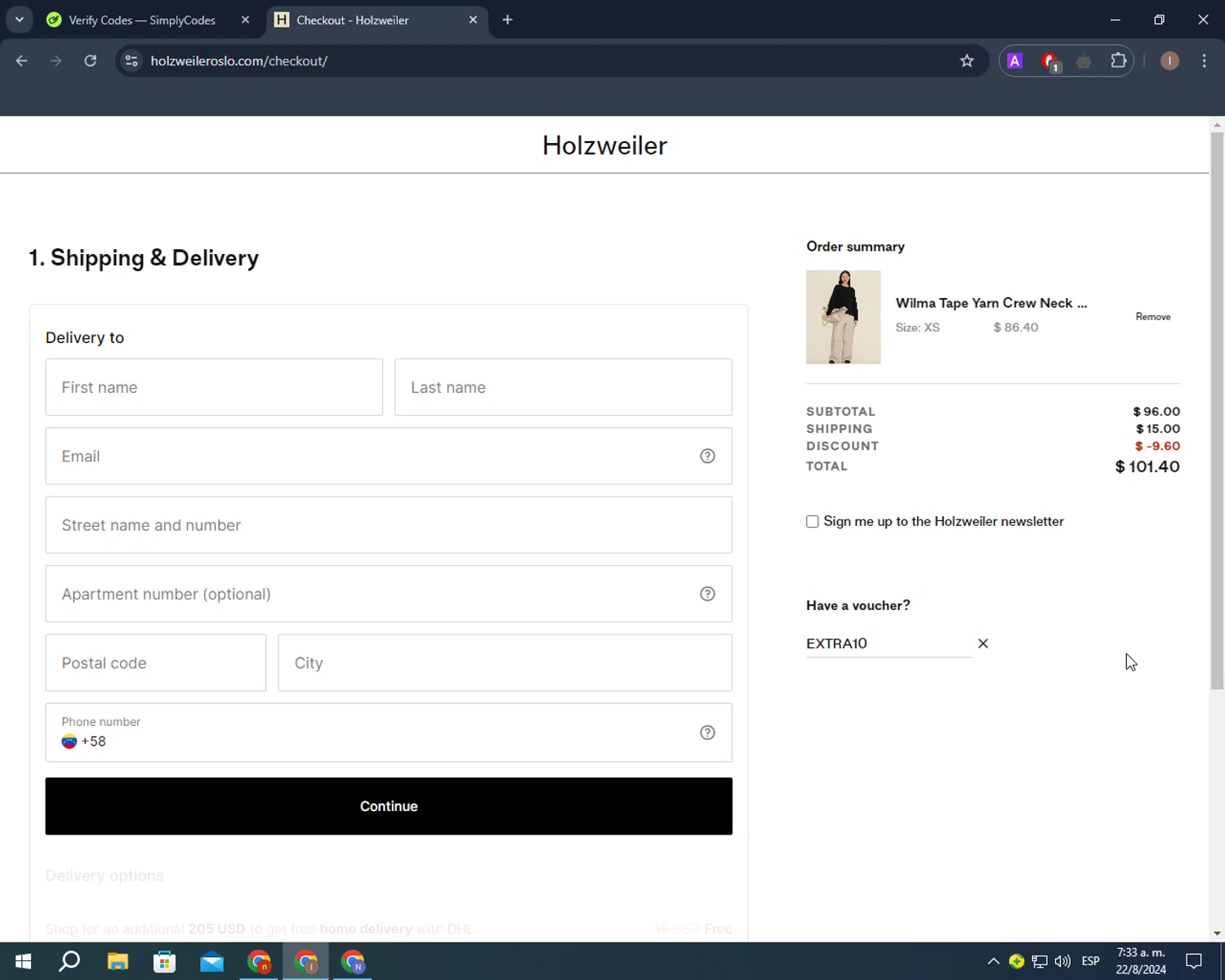
Task: Select the Checkout - Holzweiler tab
Action: (x=352, y=20)
